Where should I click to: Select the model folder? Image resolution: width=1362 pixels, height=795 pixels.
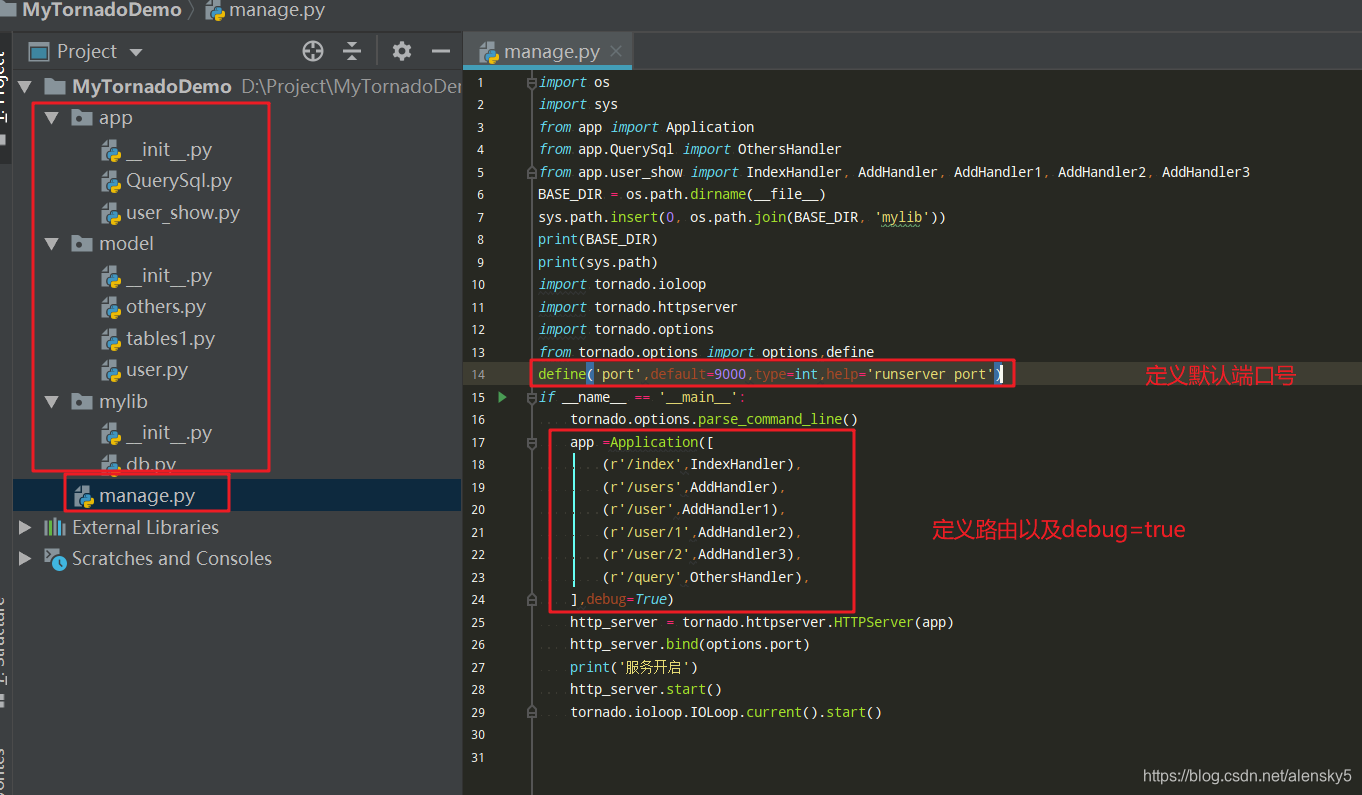coord(126,244)
